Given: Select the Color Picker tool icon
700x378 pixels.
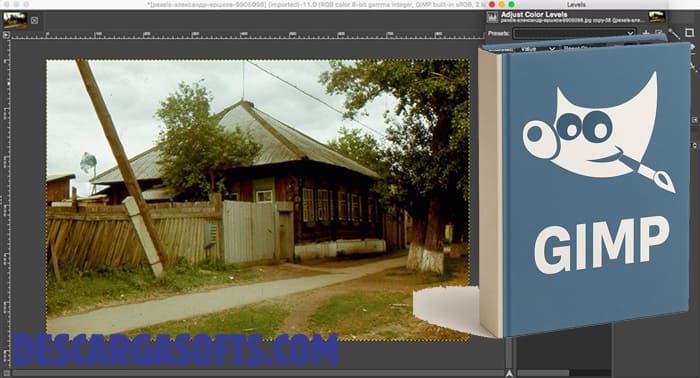Looking at the screenshot, I should pos(674,33).
